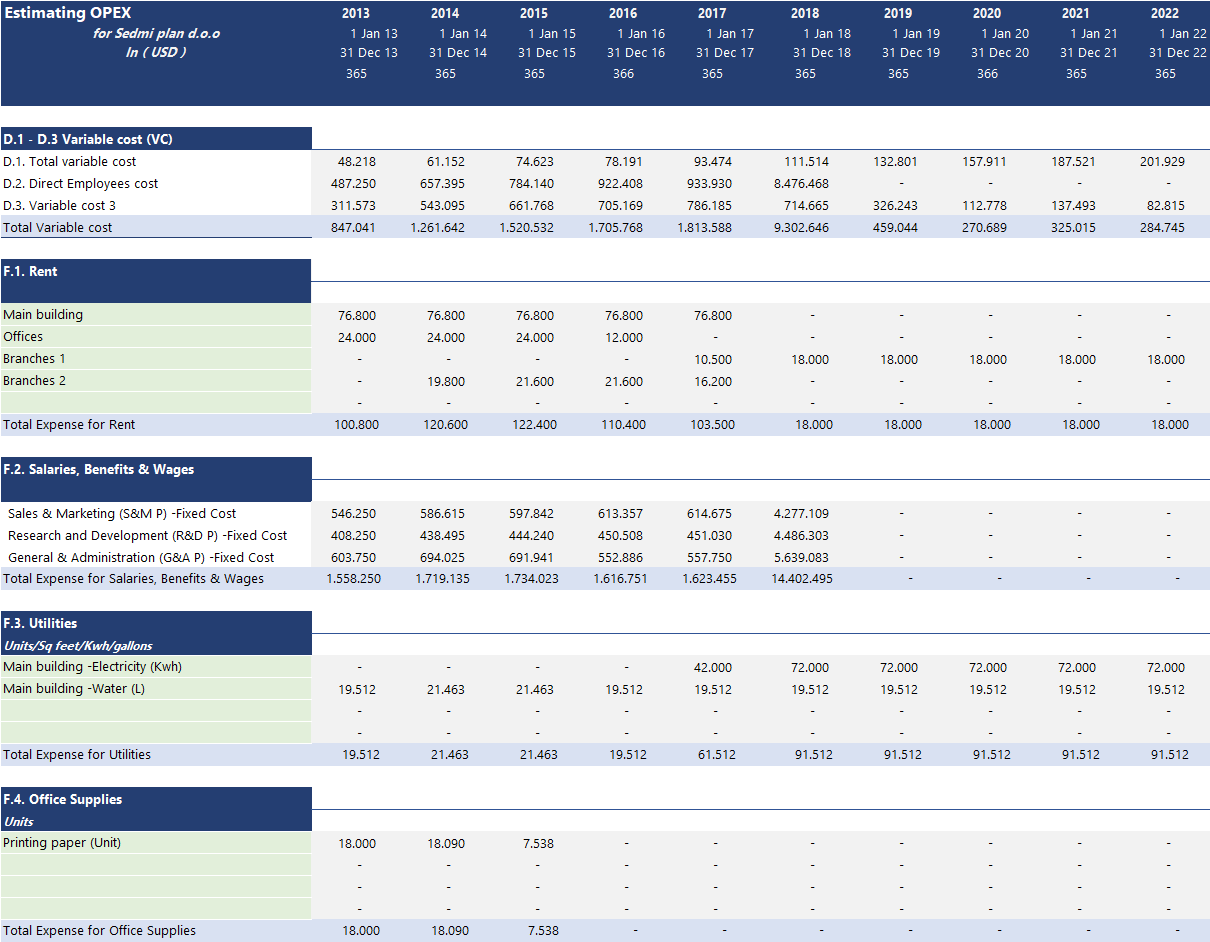Select the "F.3. Utilities" section header
The height and width of the screenshot is (942, 1210).
pyautogui.click(x=41, y=623)
